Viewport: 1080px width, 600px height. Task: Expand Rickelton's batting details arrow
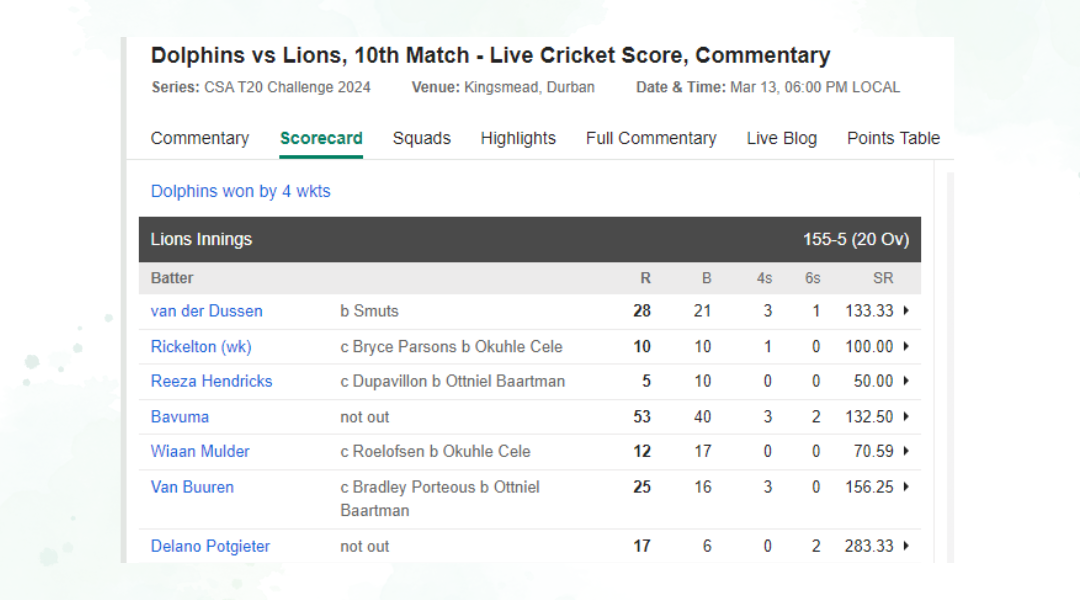906,347
